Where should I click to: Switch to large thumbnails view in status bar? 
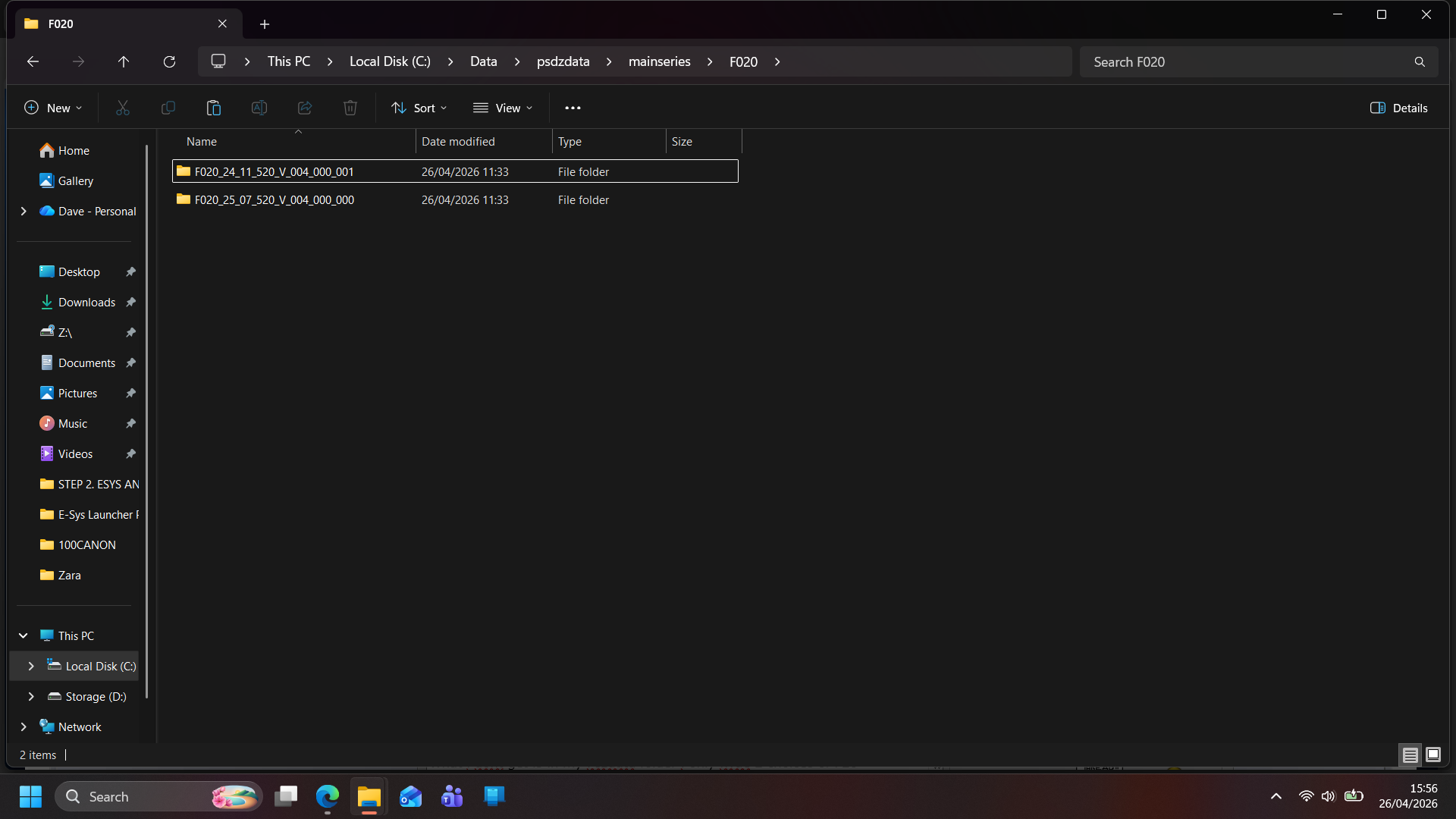1432,755
